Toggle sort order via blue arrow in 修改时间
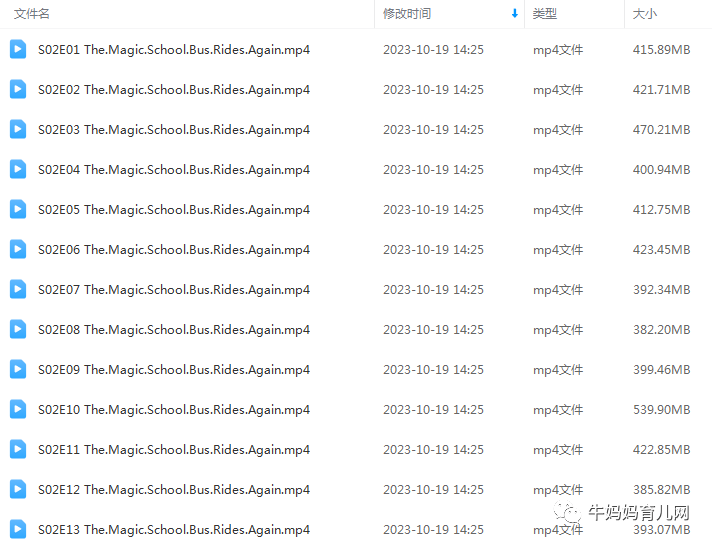Screen dimensions: 712x544 514,14
